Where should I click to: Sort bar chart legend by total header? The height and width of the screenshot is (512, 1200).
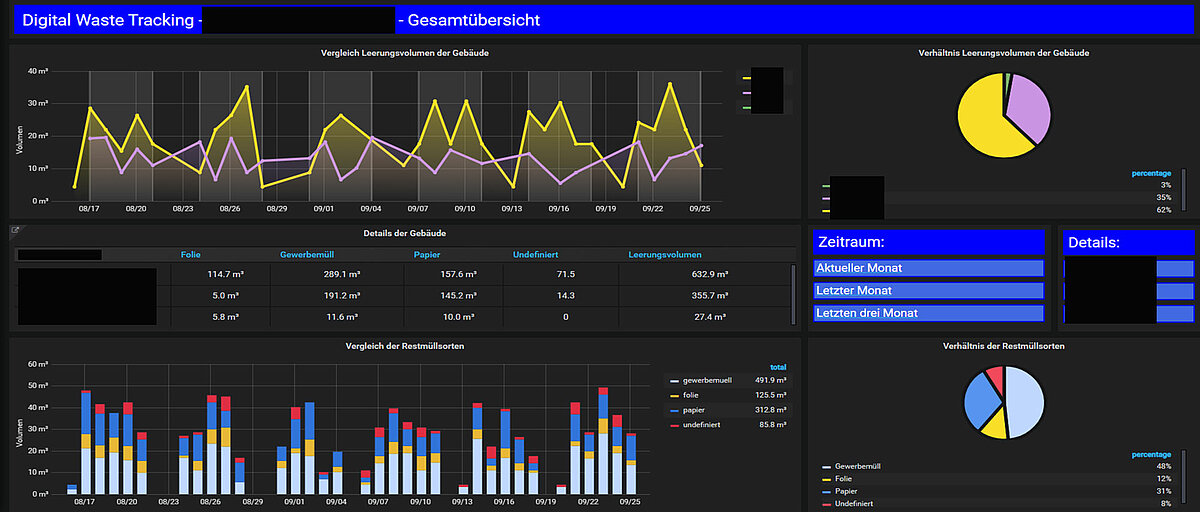778,367
